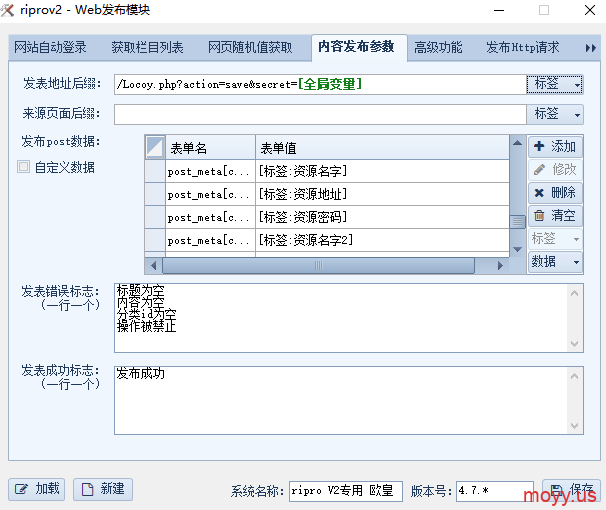Switch to 网站自动登录 tab
Viewport: 606px width, 510px height.
51,48
